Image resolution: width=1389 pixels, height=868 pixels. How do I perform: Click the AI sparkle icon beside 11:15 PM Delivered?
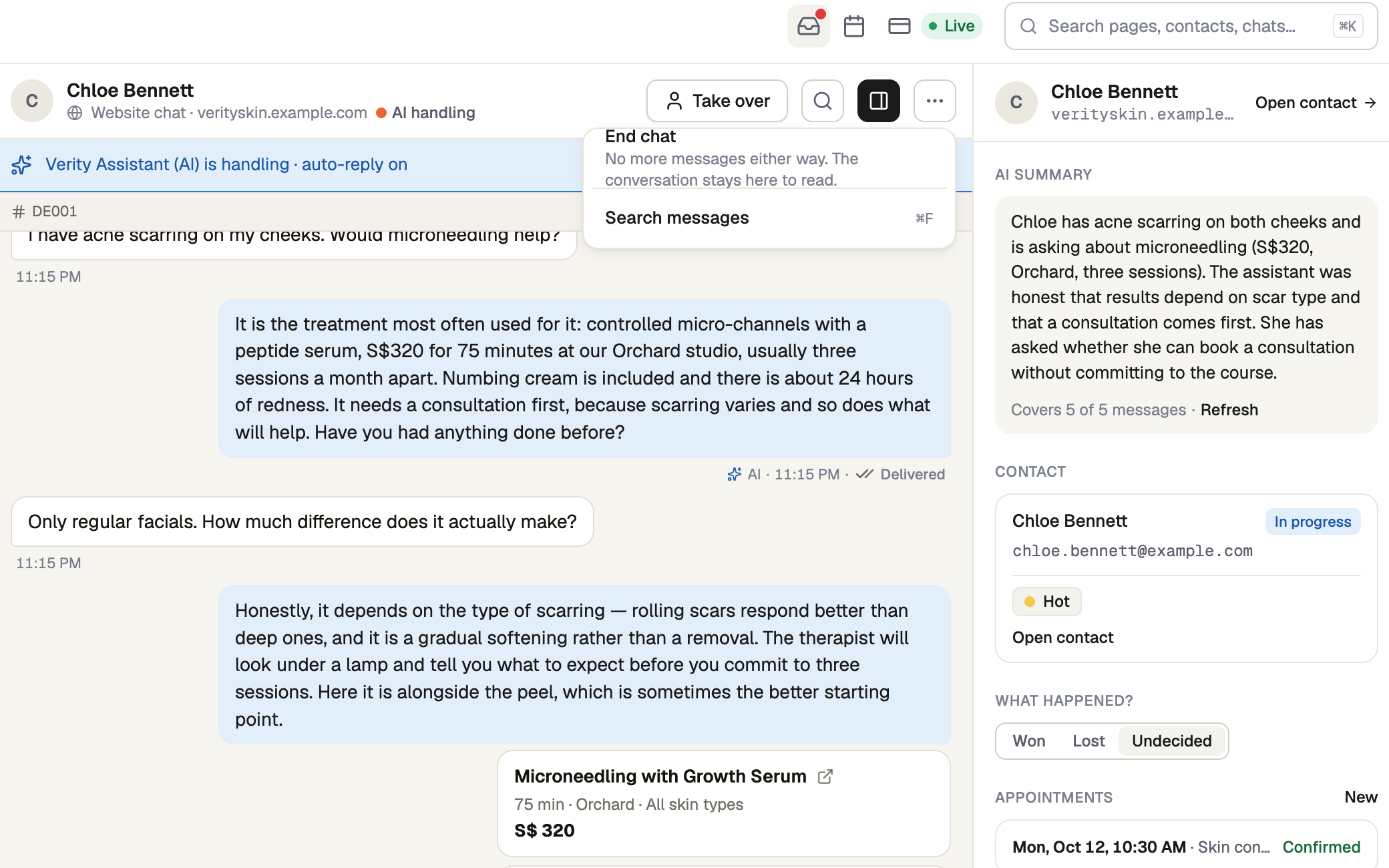(734, 474)
